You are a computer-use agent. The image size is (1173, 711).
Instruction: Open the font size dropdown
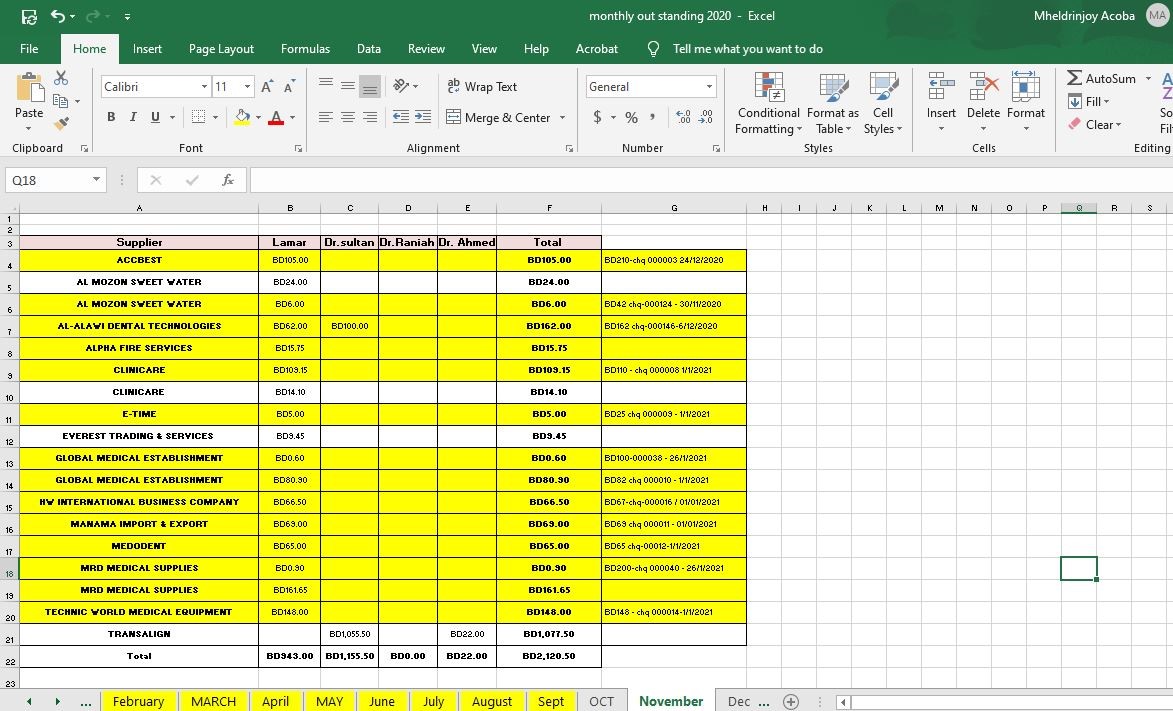[247, 87]
